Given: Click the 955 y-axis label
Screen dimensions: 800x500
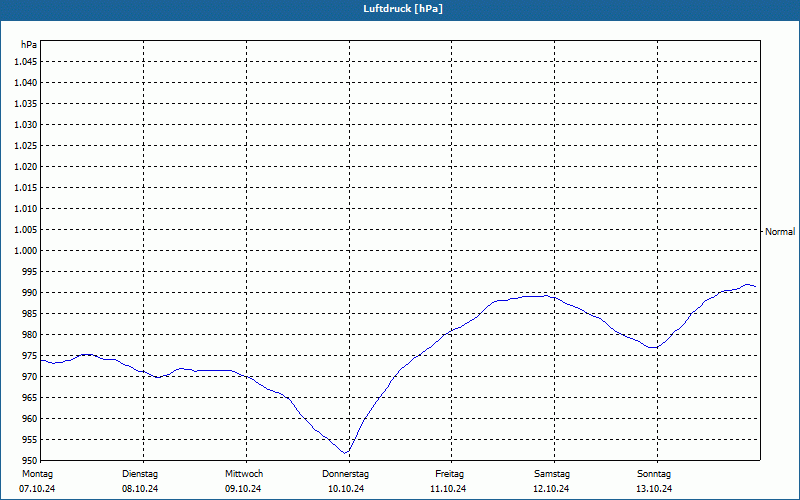Looking at the screenshot, I should (x=30, y=440).
